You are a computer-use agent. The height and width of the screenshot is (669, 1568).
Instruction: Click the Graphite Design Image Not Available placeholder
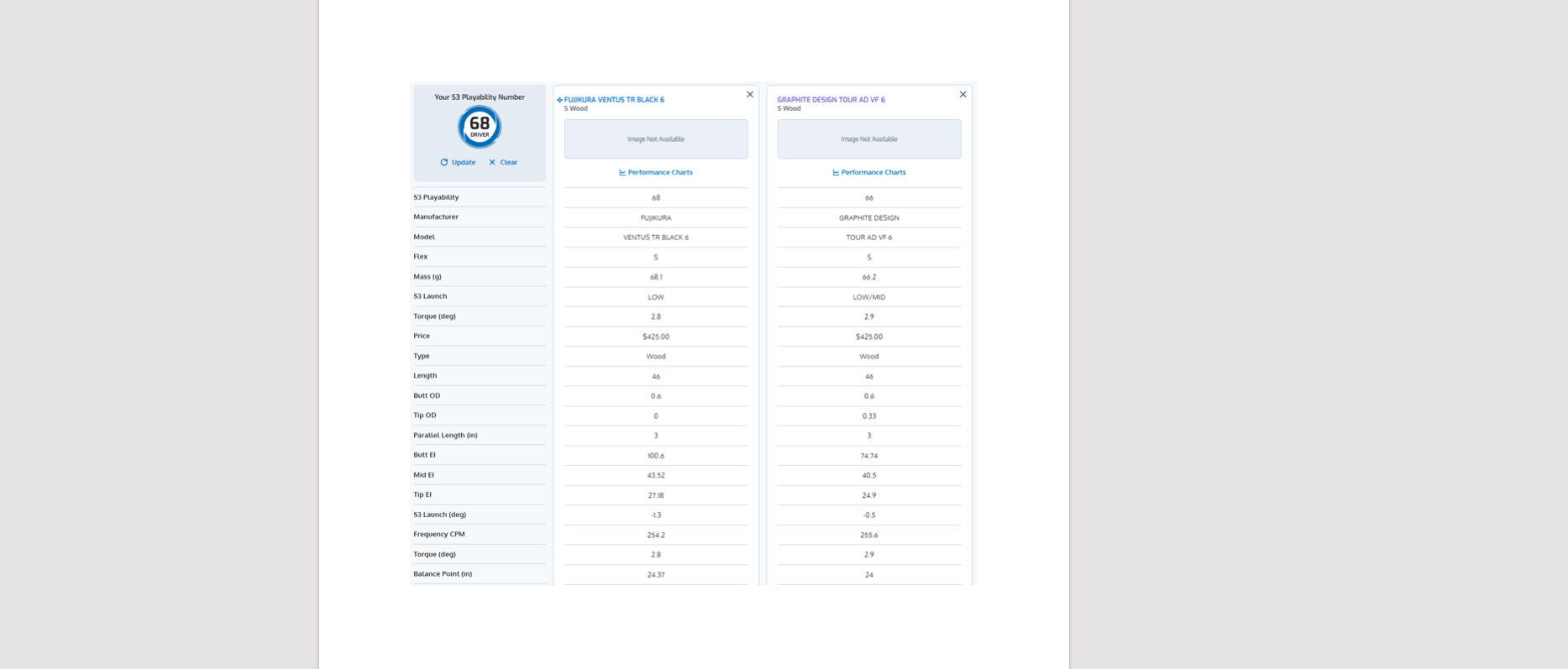point(869,139)
